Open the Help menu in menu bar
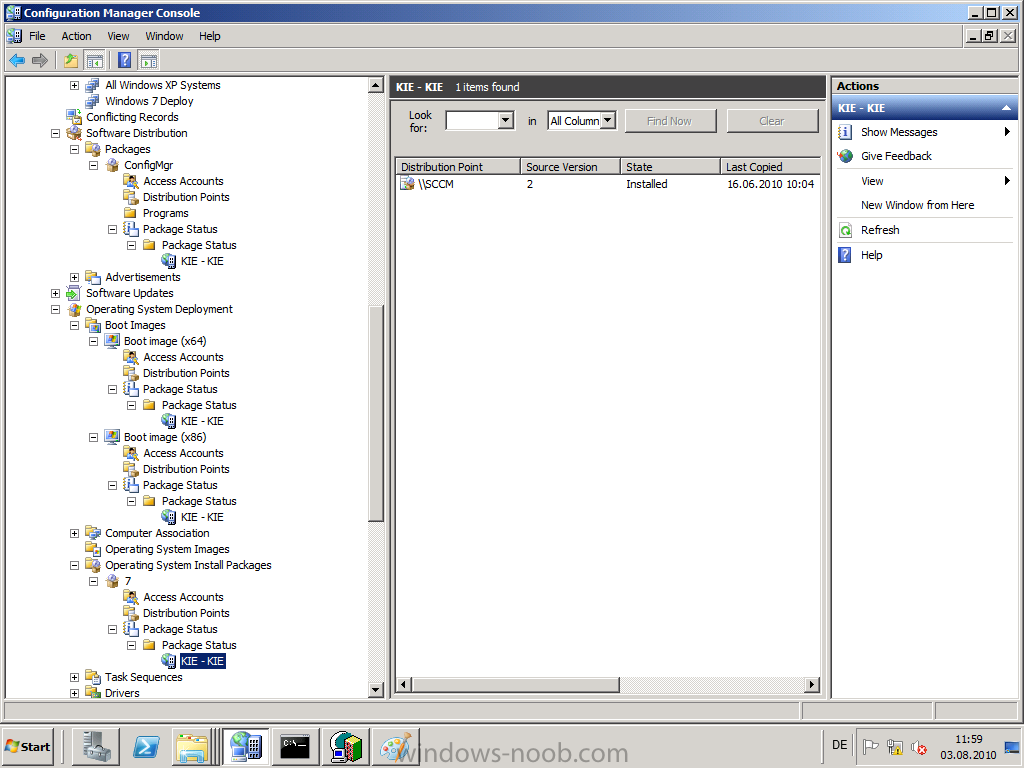Image resolution: width=1024 pixels, height=768 pixels. coord(210,36)
